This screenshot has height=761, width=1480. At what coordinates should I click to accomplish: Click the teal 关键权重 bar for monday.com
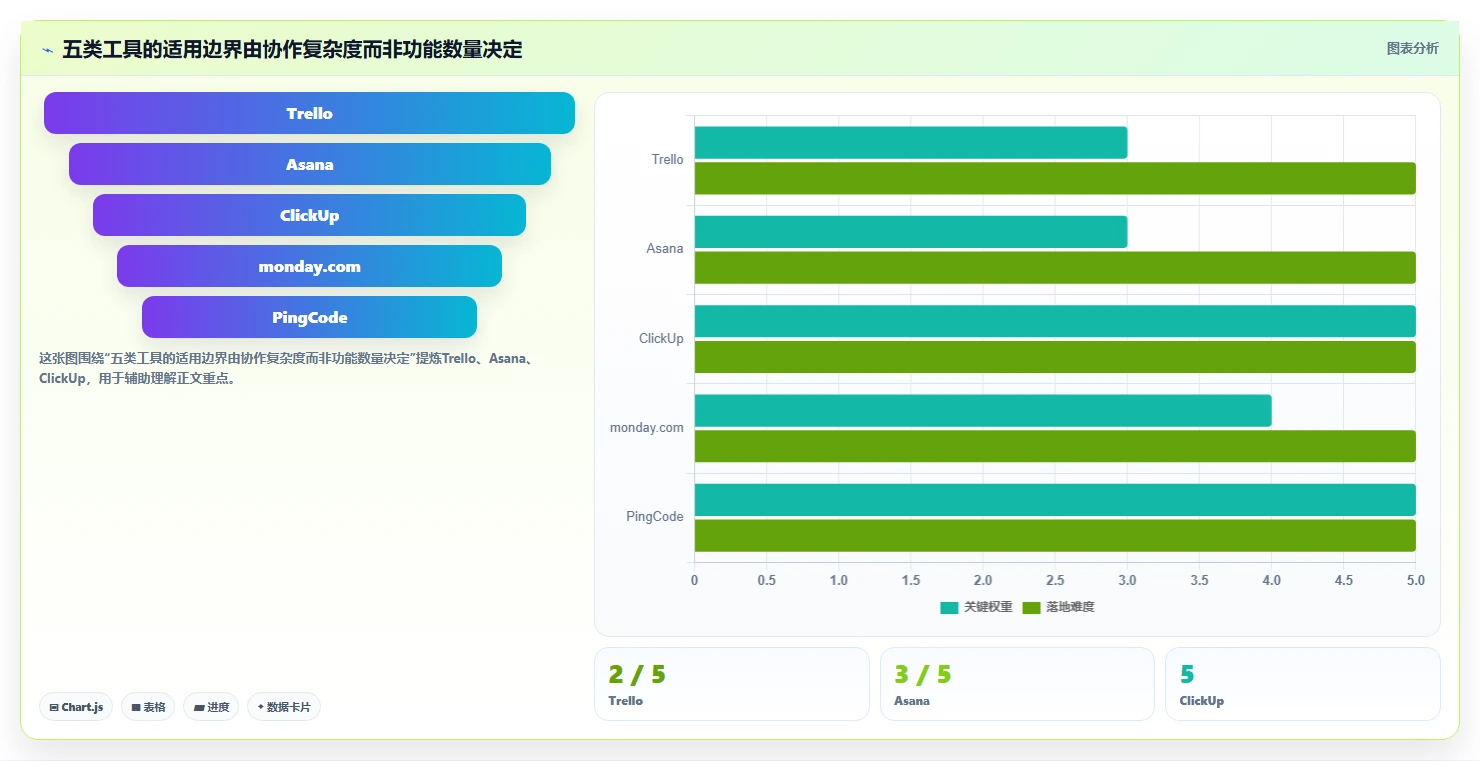(x=983, y=410)
